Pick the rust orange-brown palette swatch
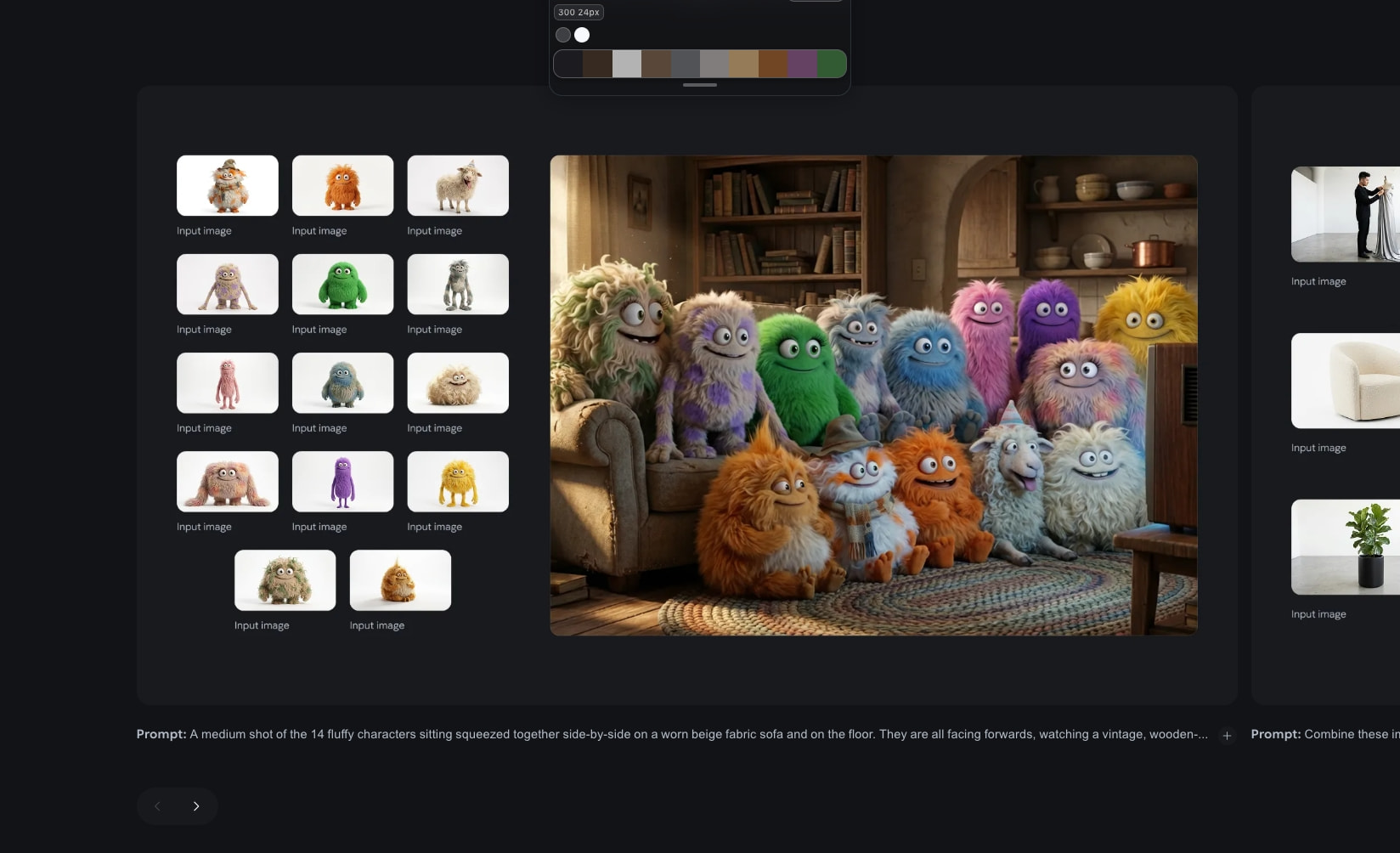 [x=773, y=64]
